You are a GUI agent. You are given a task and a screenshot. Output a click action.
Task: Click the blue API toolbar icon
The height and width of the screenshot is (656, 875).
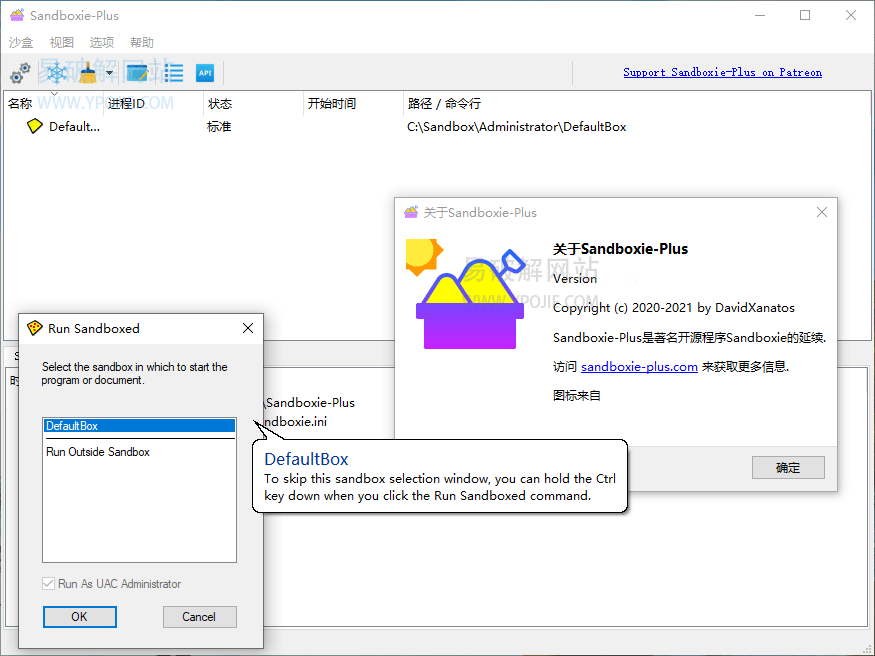[205, 72]
